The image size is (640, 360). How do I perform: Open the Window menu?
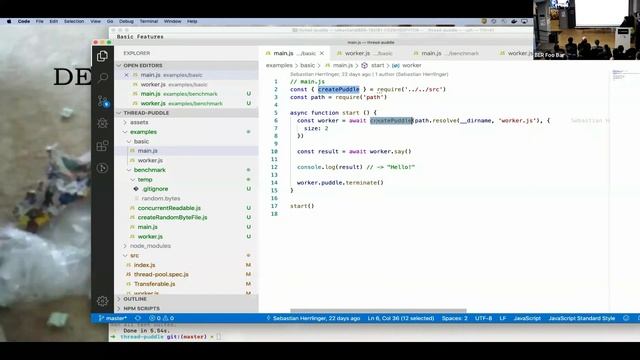(x=173, y=21)
